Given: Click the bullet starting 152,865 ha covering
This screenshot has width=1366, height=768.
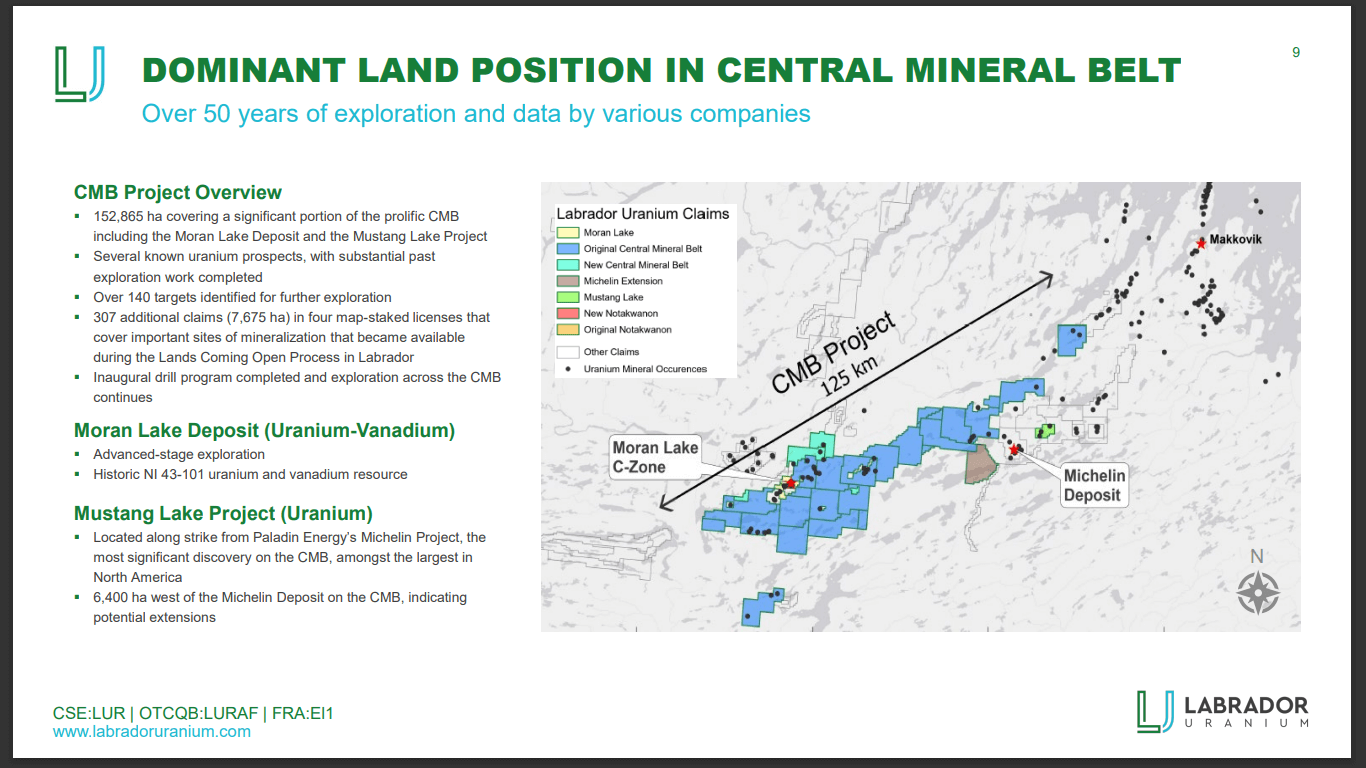Looking at the screenshot, I should point(290,226).
